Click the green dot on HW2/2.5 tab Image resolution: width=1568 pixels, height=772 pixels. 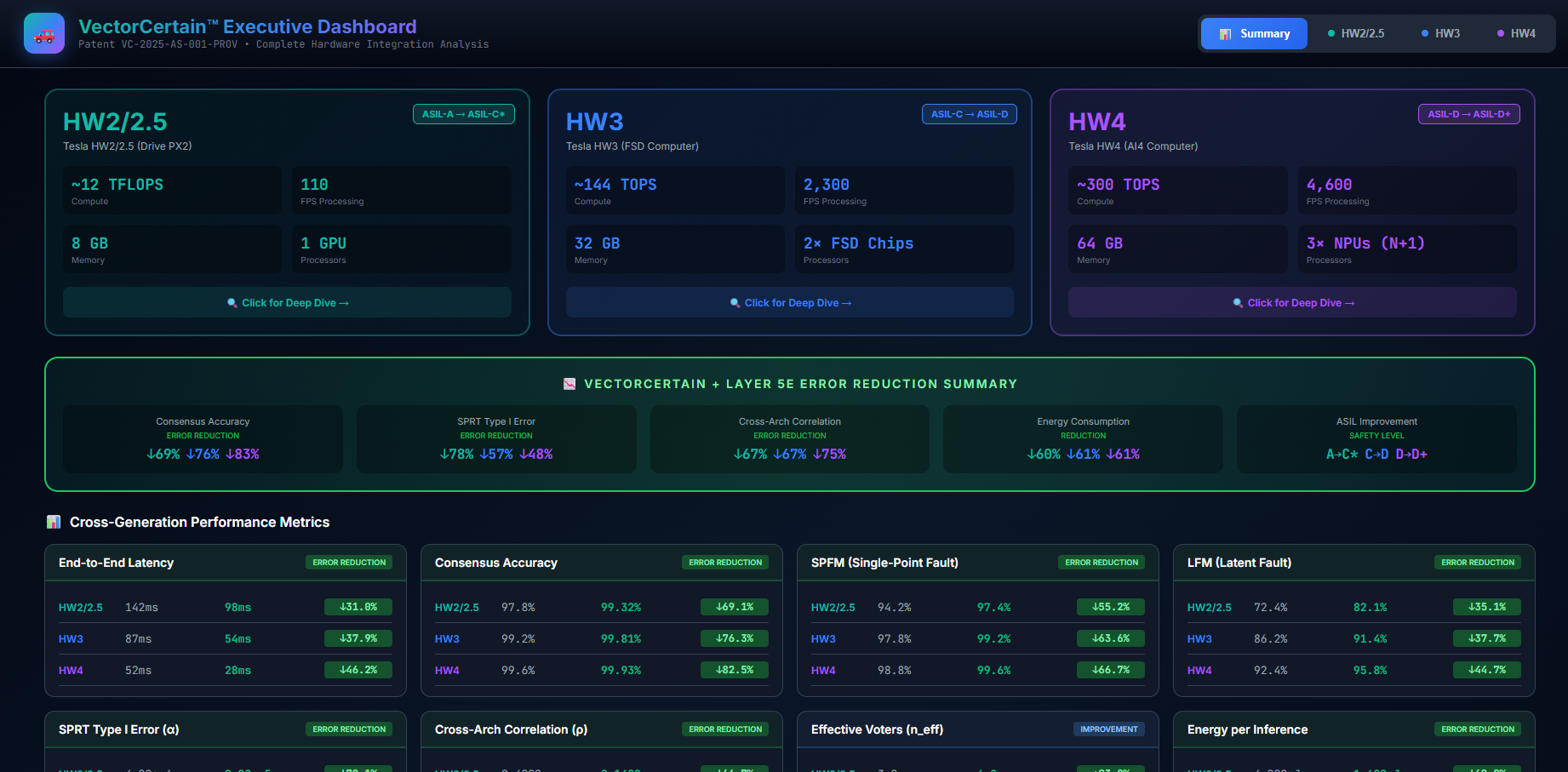coord(1331,34)
